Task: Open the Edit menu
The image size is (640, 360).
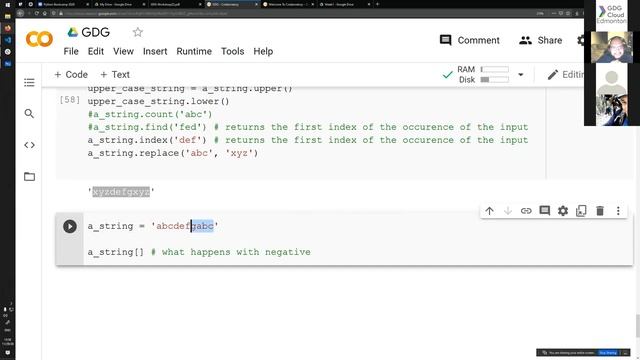Action: point(96,51)
